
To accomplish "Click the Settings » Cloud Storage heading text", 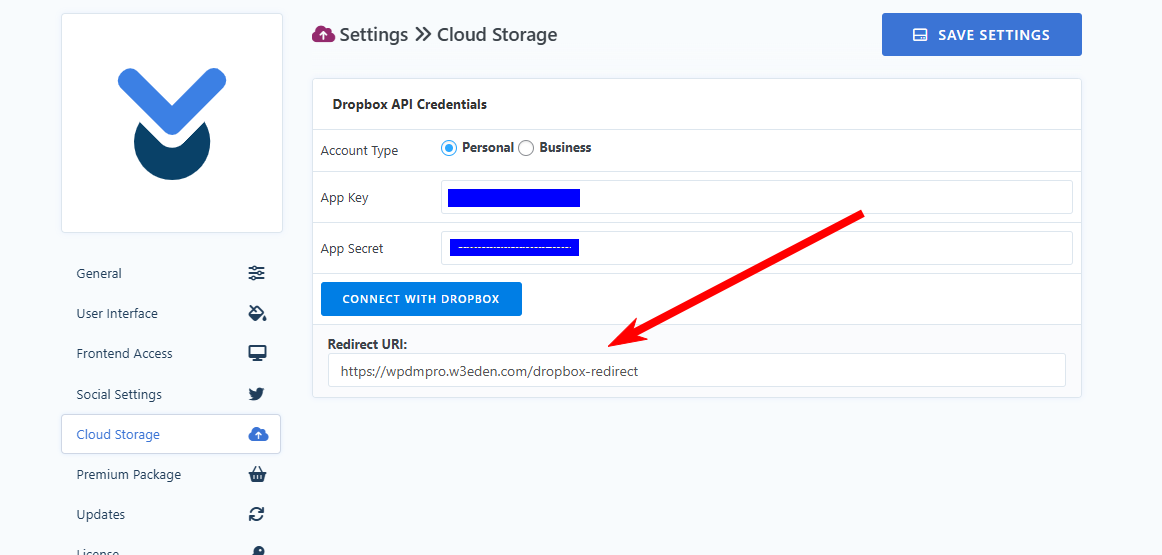I will pyautogui.click(x=448, y=35).
